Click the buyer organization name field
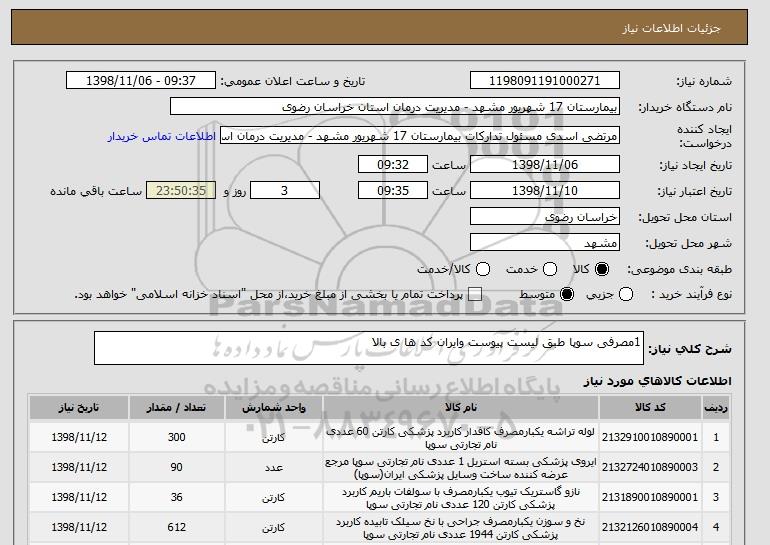The height and width of the screenshot is (545, 770). pos(395,107)
